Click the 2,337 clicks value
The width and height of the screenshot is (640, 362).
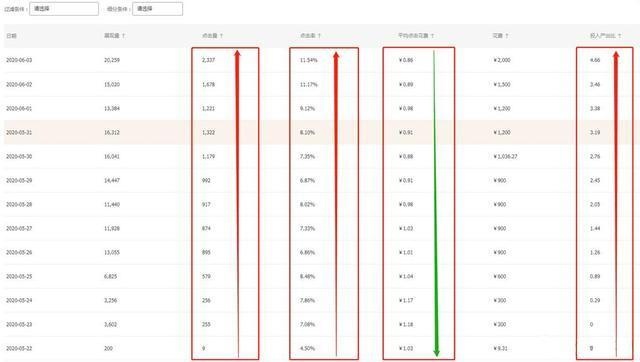(x=208, y=60)
